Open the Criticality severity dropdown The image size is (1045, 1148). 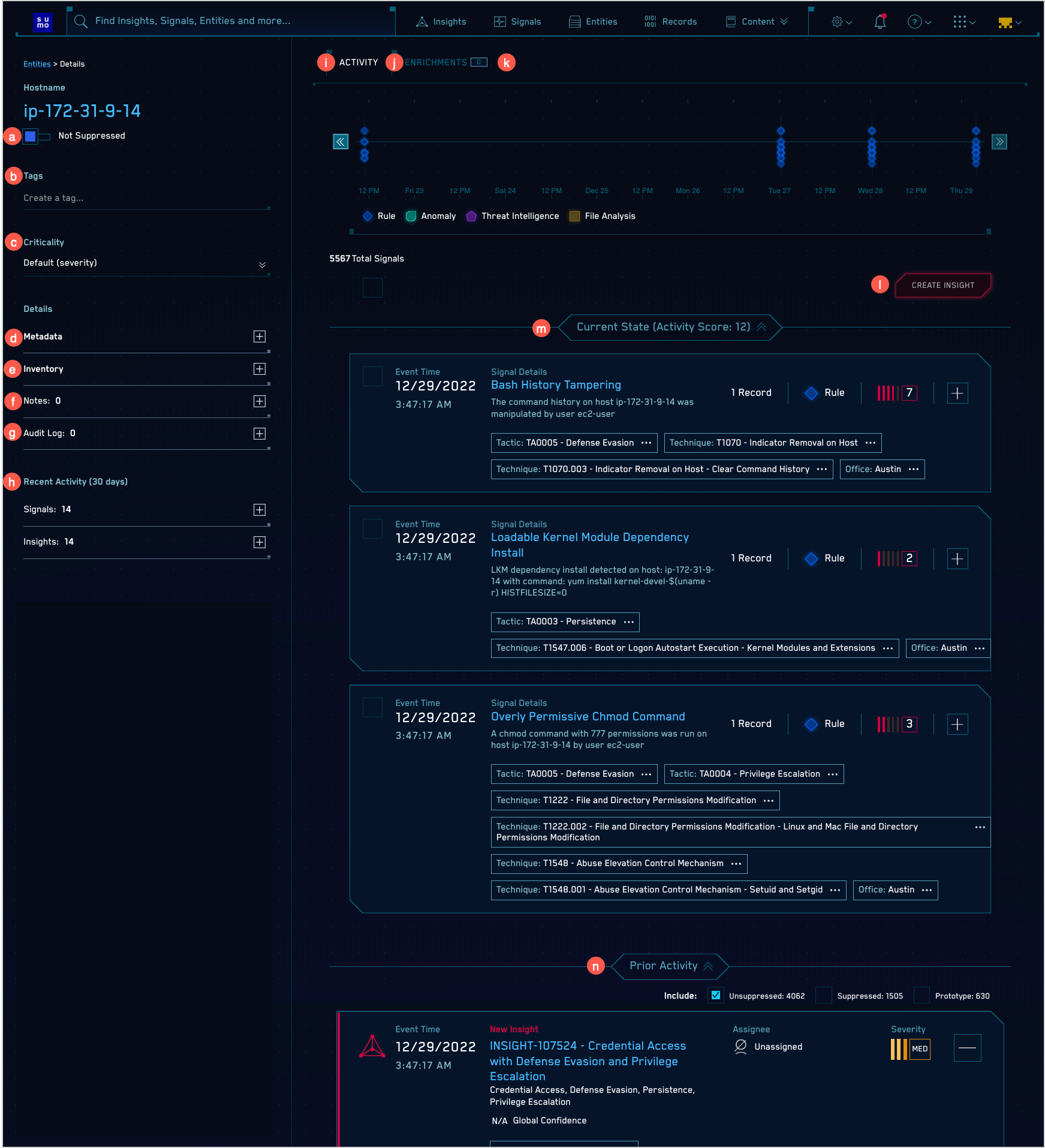pos(262,265)
